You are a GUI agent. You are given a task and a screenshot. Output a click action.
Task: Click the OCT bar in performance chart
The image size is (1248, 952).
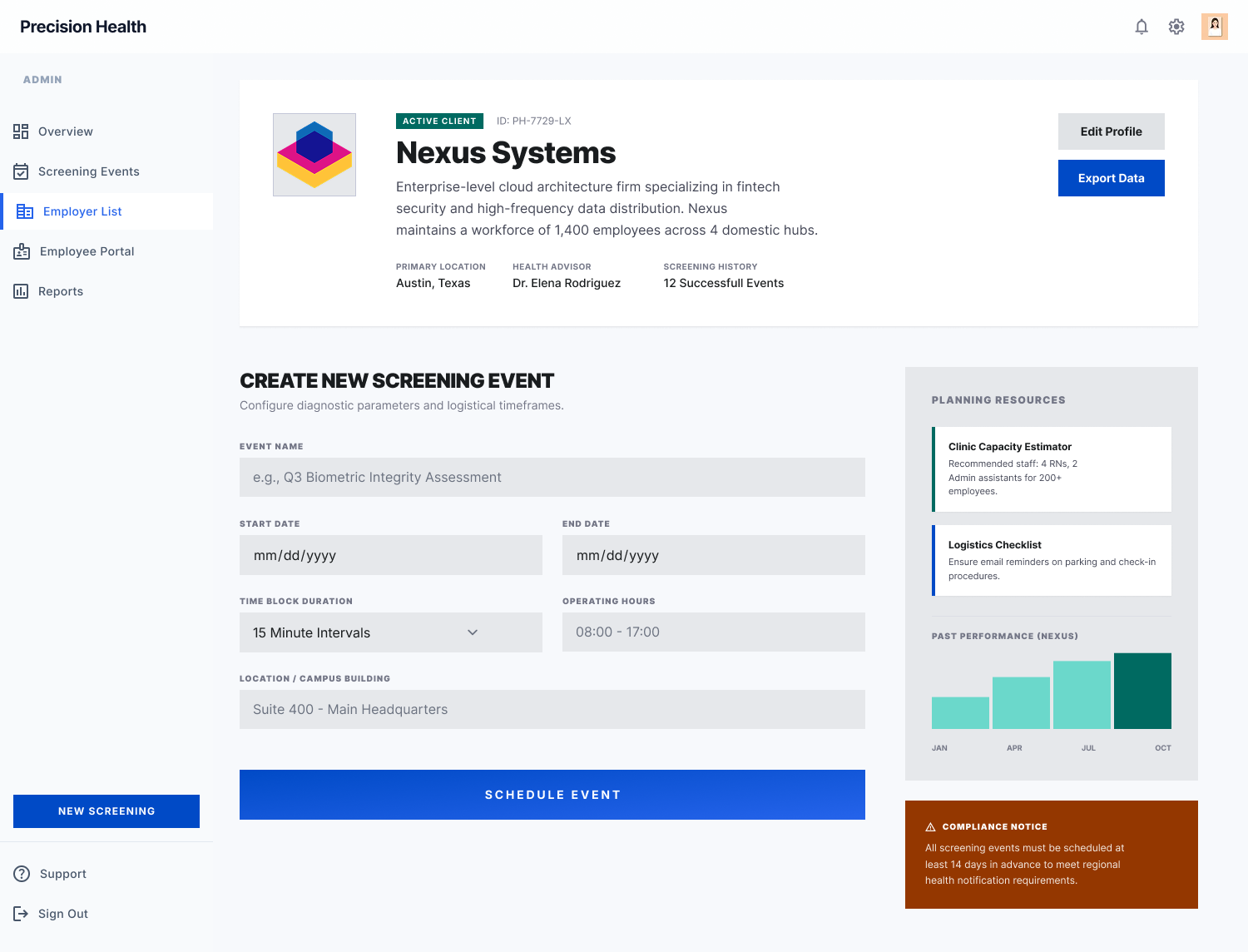[x=1142, y=691]
